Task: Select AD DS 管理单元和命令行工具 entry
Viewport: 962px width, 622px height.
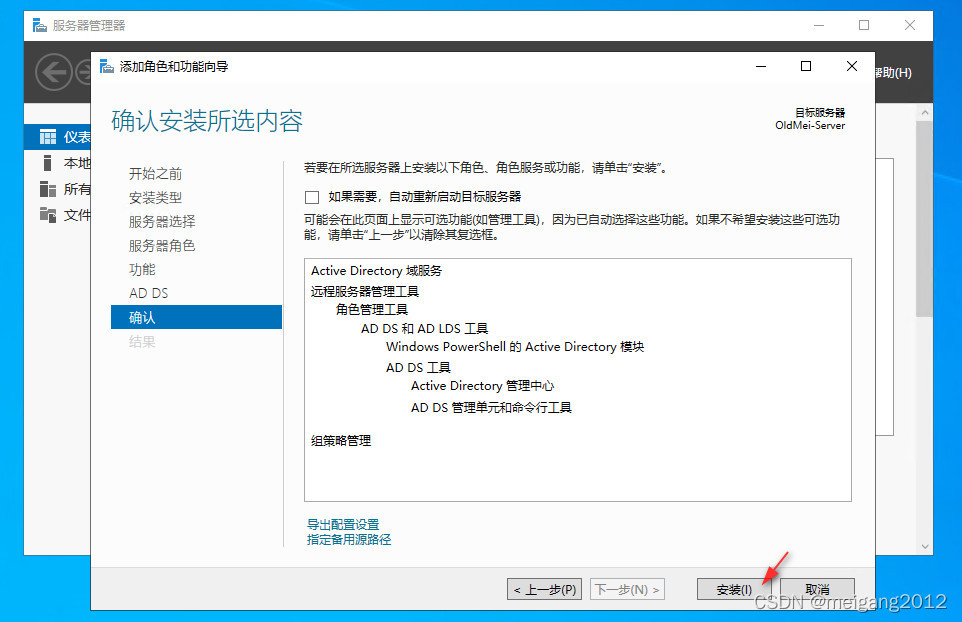Action: [491, 407]
